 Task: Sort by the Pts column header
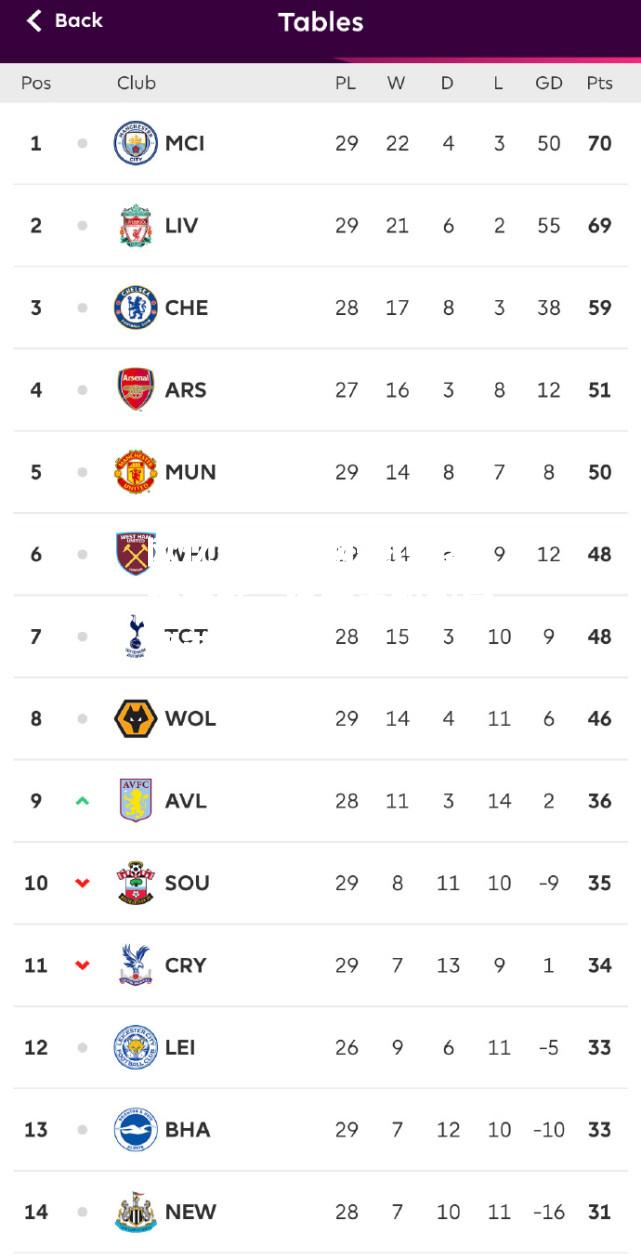599,83
